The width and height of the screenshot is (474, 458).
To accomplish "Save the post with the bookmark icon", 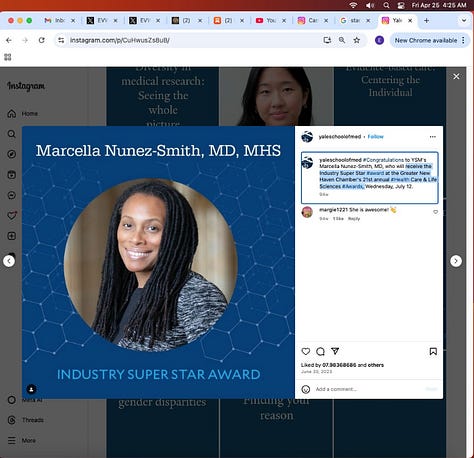I will tap(433, 351).
